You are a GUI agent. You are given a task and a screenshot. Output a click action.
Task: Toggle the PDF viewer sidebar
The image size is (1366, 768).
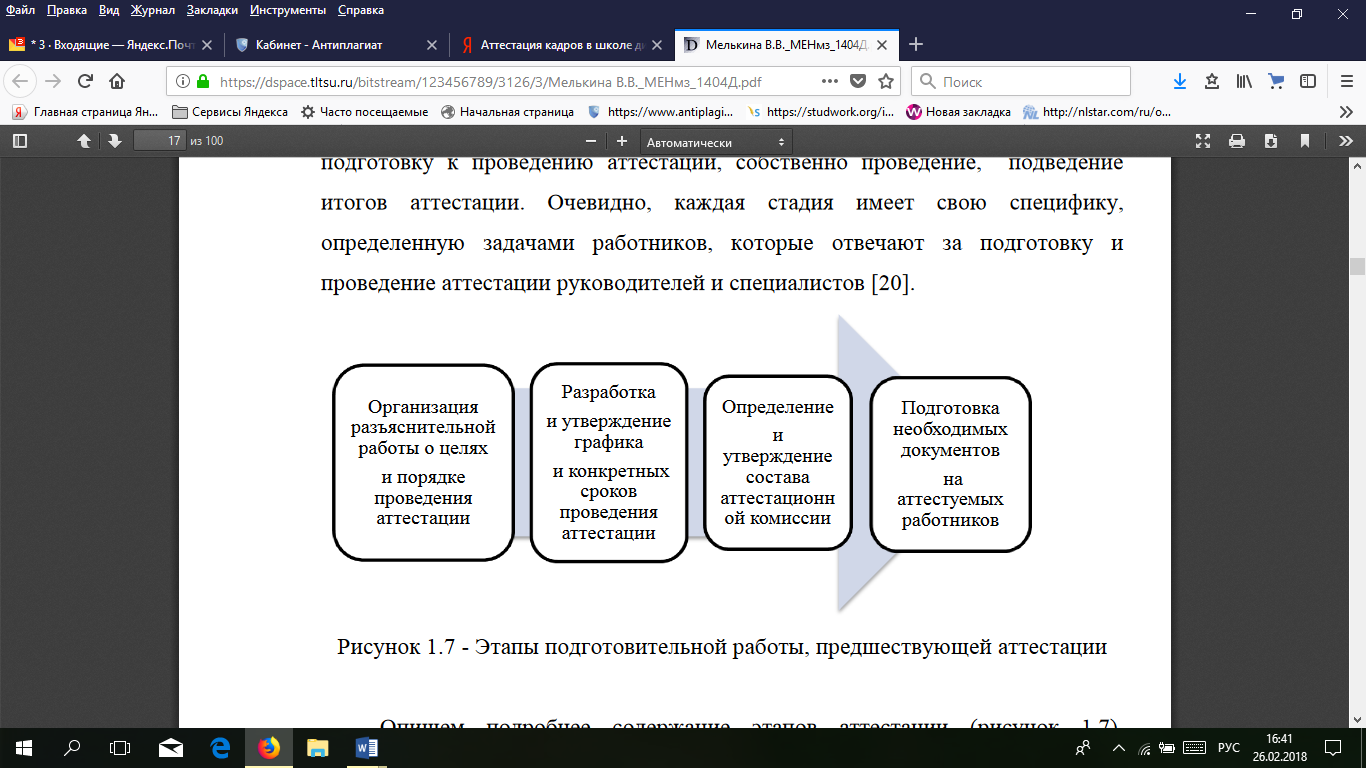tap(19, 141)
